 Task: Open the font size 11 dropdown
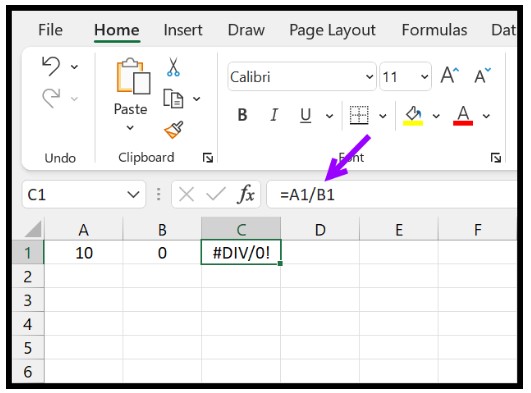click(424, 77)
